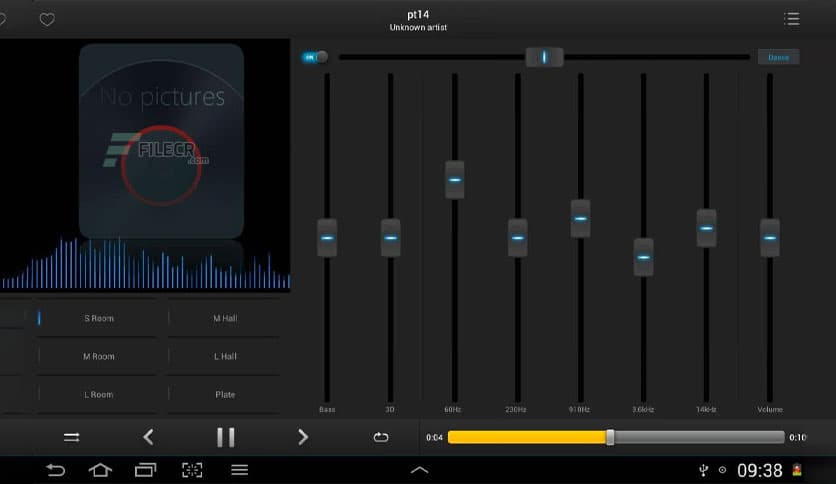This screenshot has width=836, height=484.
Task: Click the USB status icon
Action: 704,470
